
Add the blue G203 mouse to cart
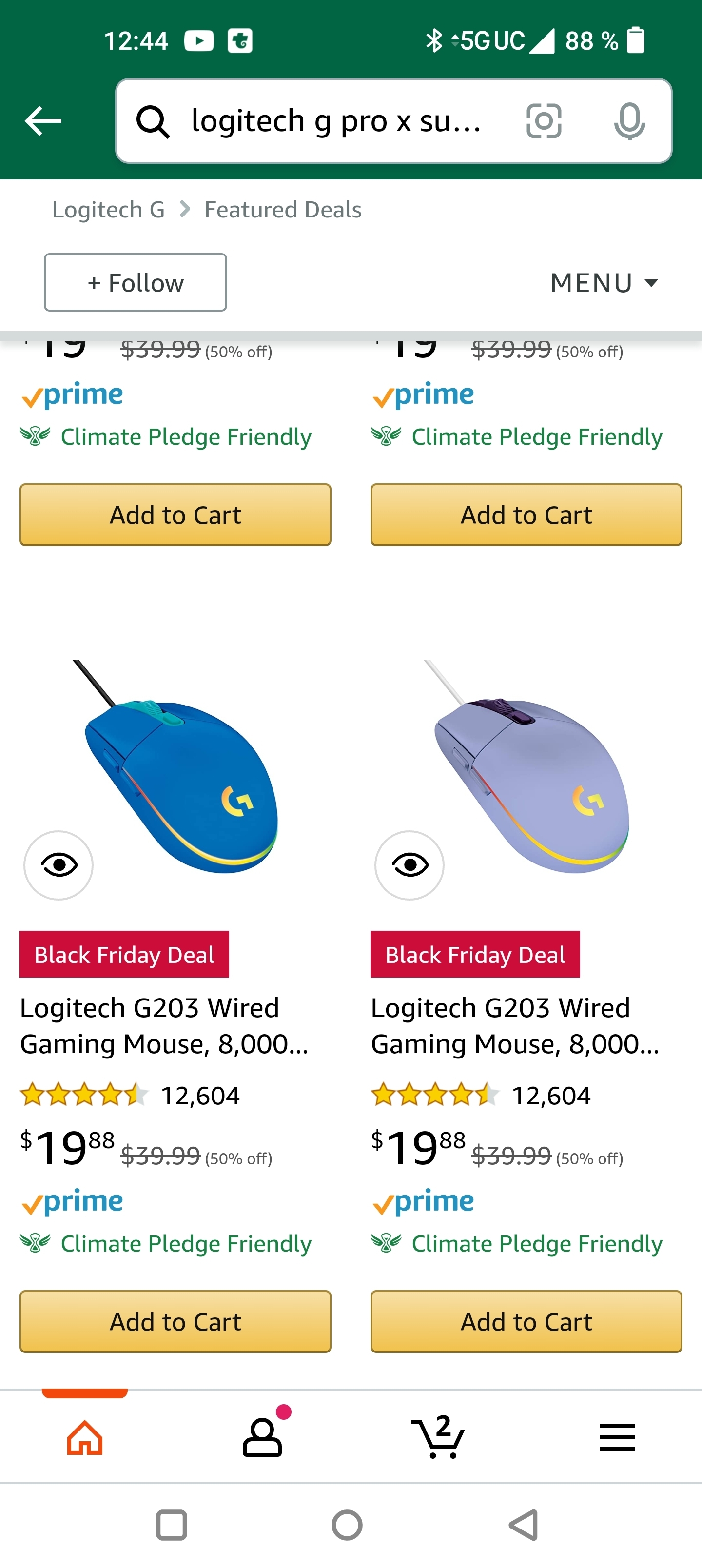tap(175, 1321)
